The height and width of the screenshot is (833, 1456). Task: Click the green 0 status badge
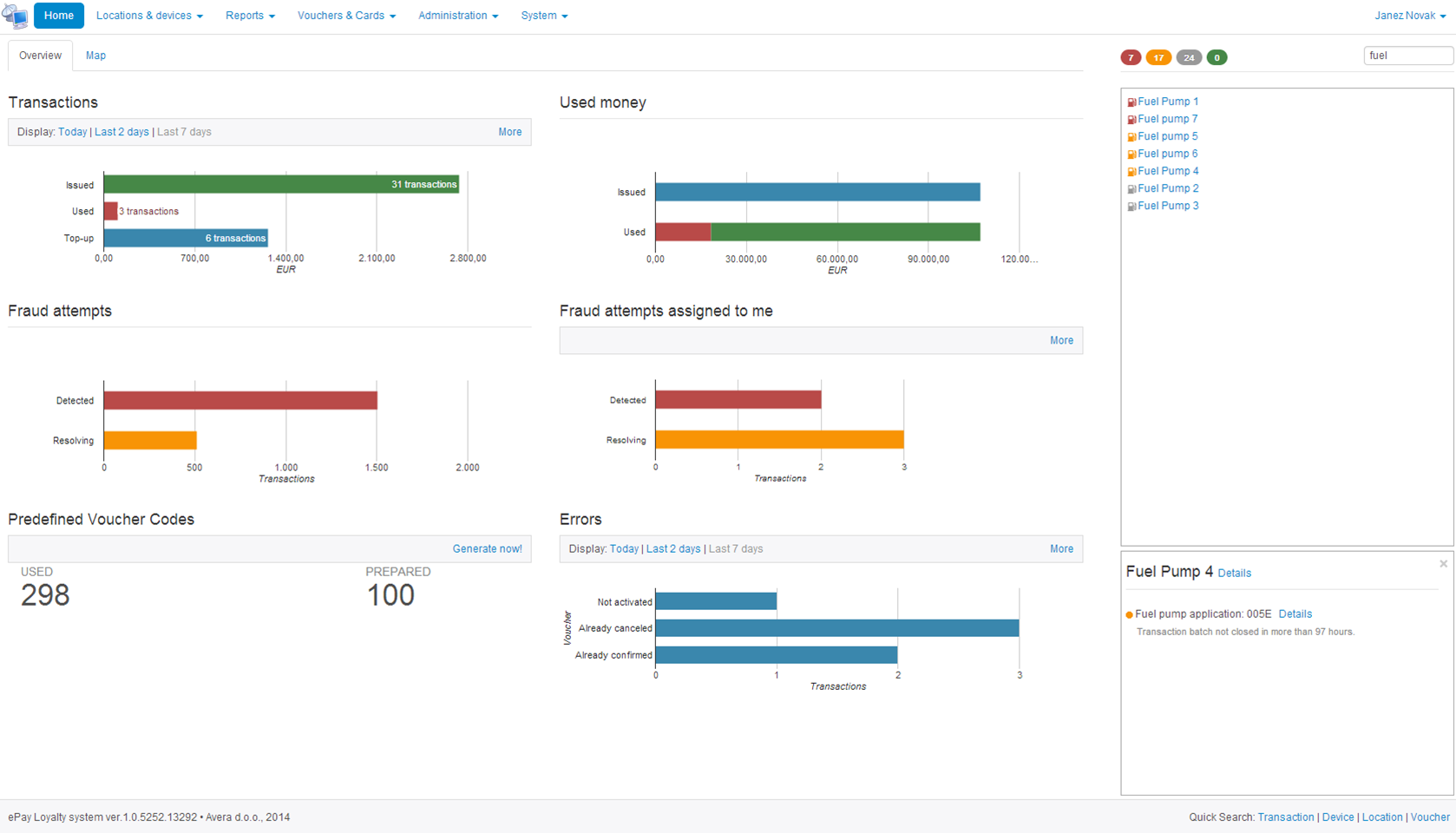[x=1217, y=58]
